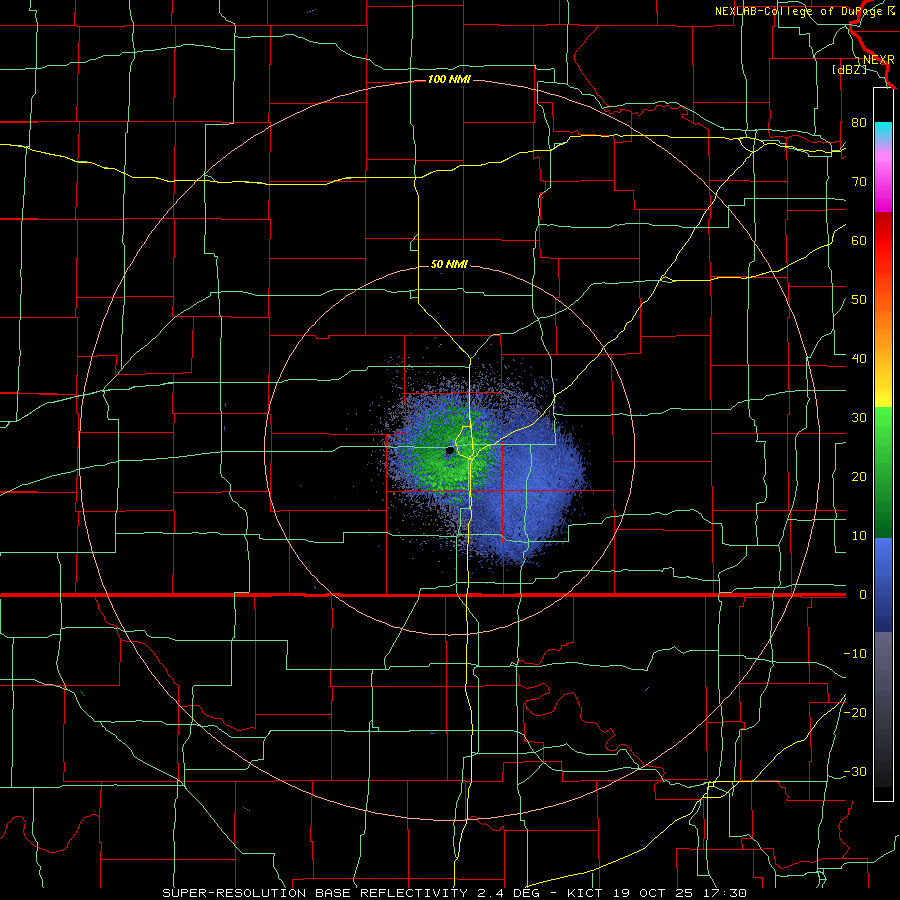900x900 pixels.
Task: Click the 40 value on the dBZ scale
Action: point(859,359)
